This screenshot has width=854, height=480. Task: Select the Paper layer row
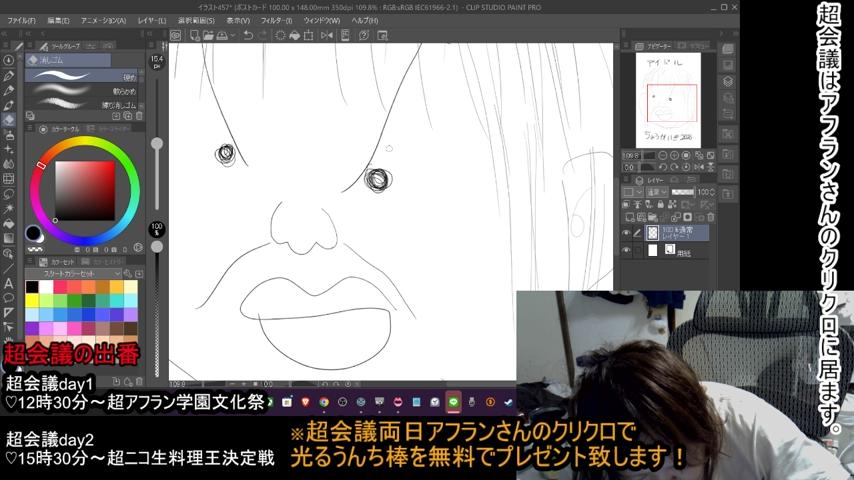[x=677, y=250]
